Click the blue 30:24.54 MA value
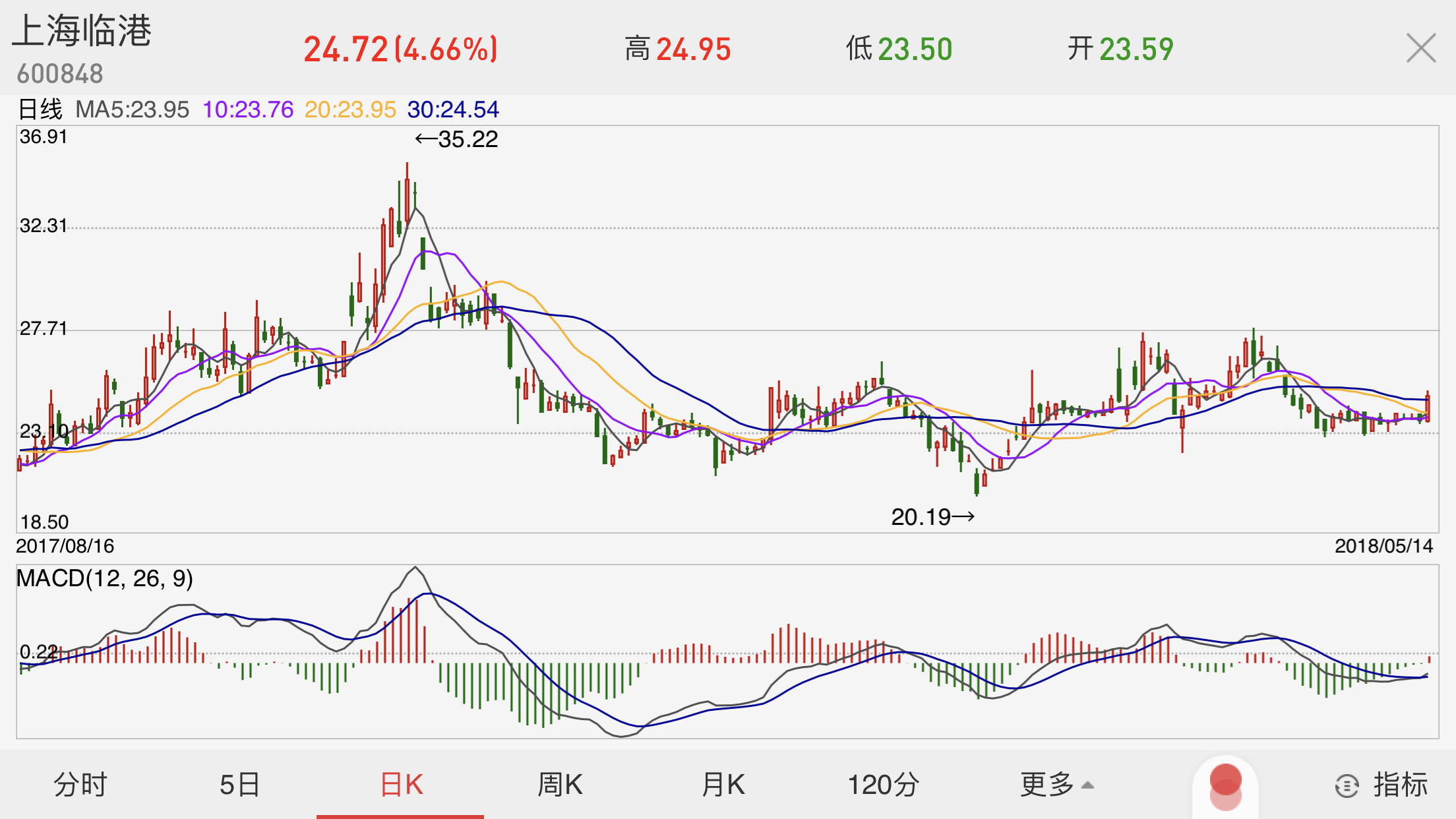This screenshot has height=819, width=1456. click(x=453, y=109)
